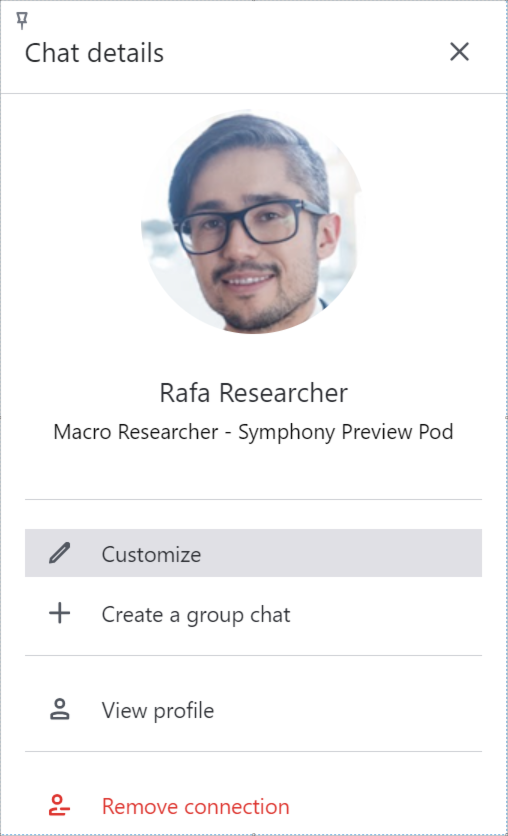
Task: Click the highlighted Customize row background
Action: tap(341, 553)
